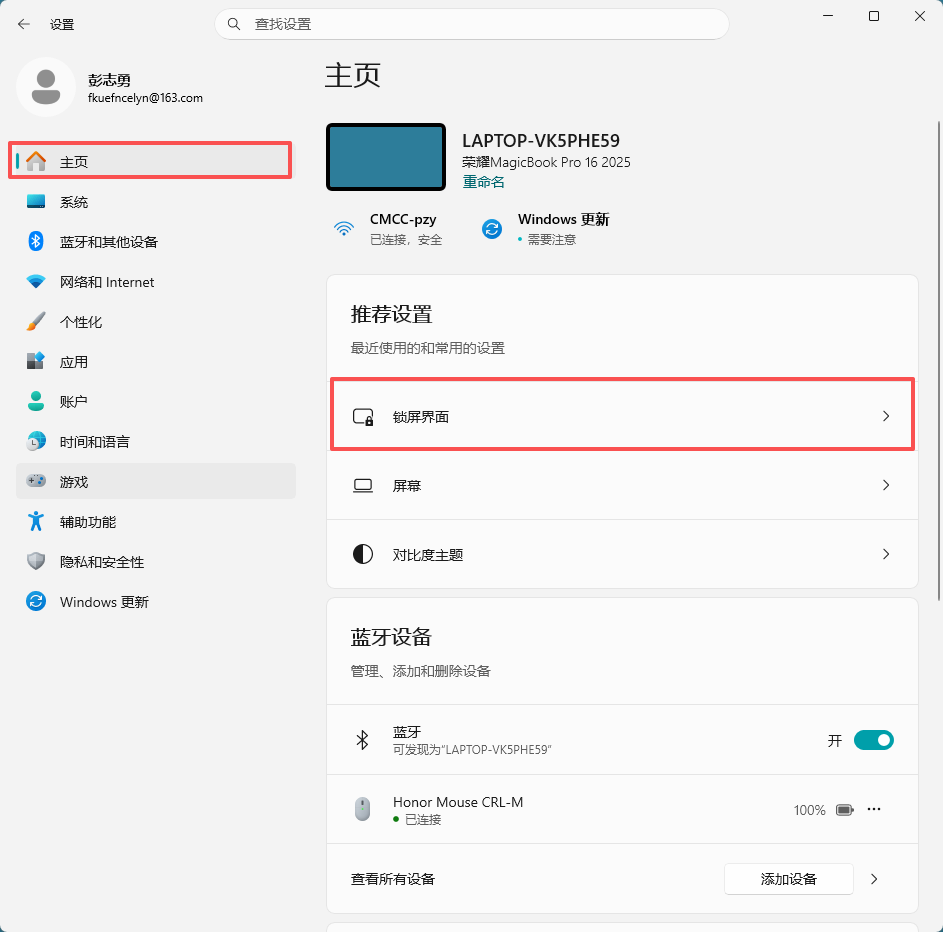The height and width of the screenshot is (932, 943).
Task: Expand the 屏幕 row chevron
Action: (x=886, y=485)
